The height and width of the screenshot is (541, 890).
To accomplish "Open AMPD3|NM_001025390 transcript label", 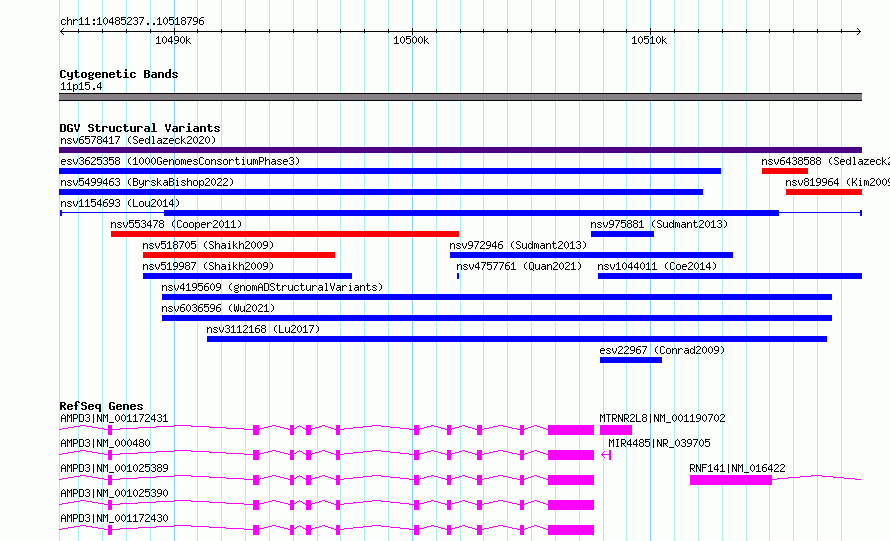I will (x=114, y=493).
